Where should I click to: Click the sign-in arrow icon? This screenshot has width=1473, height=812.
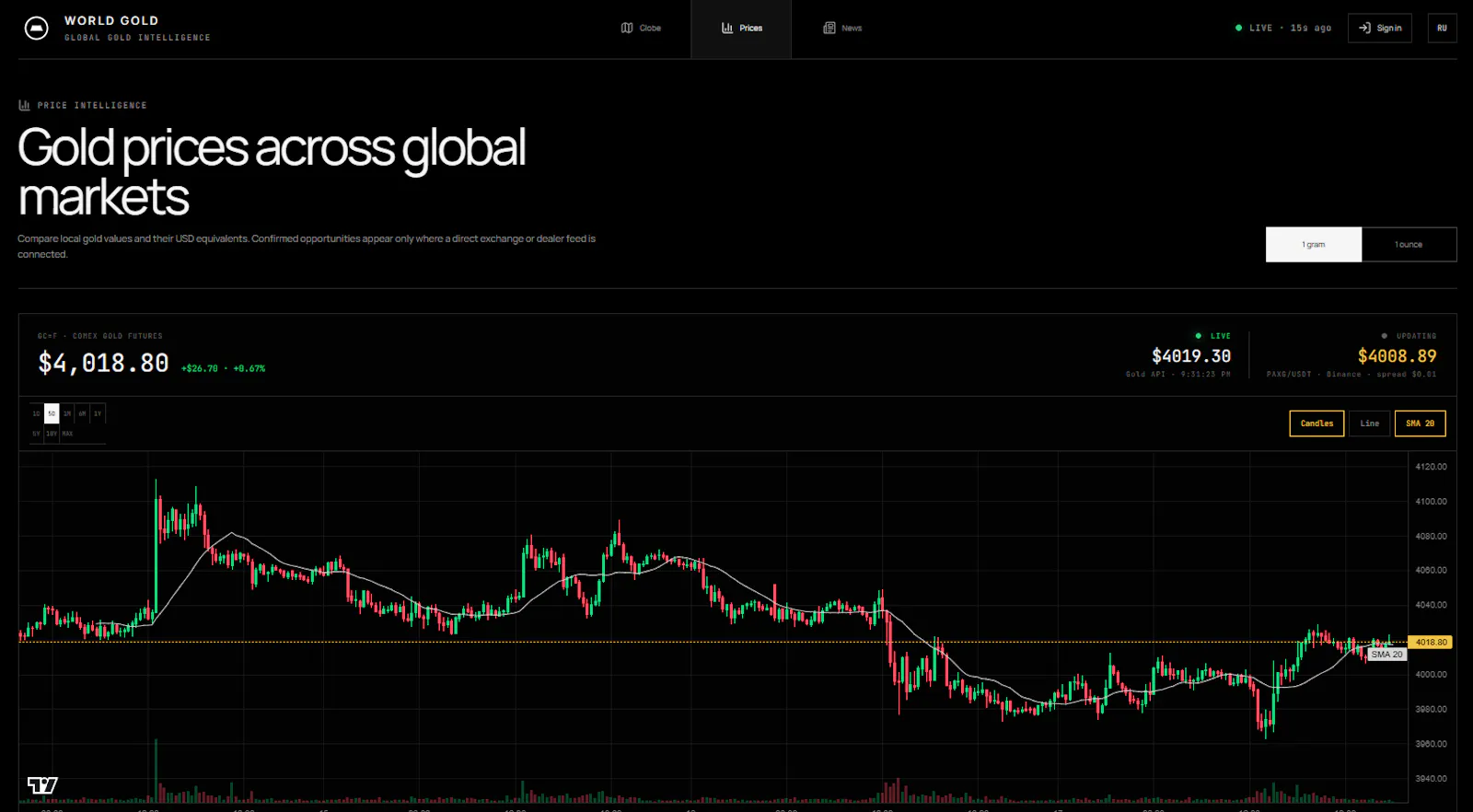click(1365, 28)
